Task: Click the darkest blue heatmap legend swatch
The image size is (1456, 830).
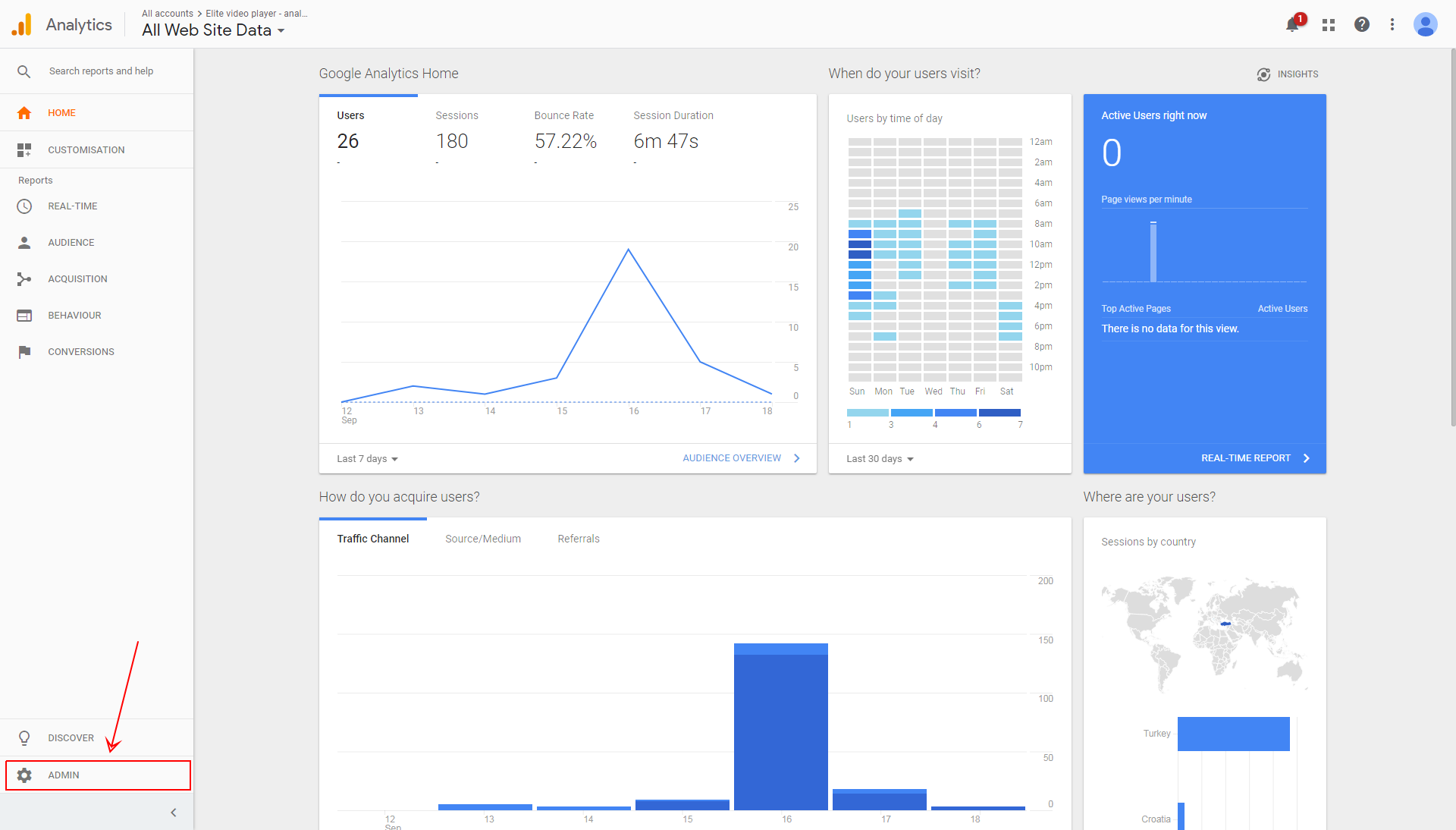Action: click(999, 413)
